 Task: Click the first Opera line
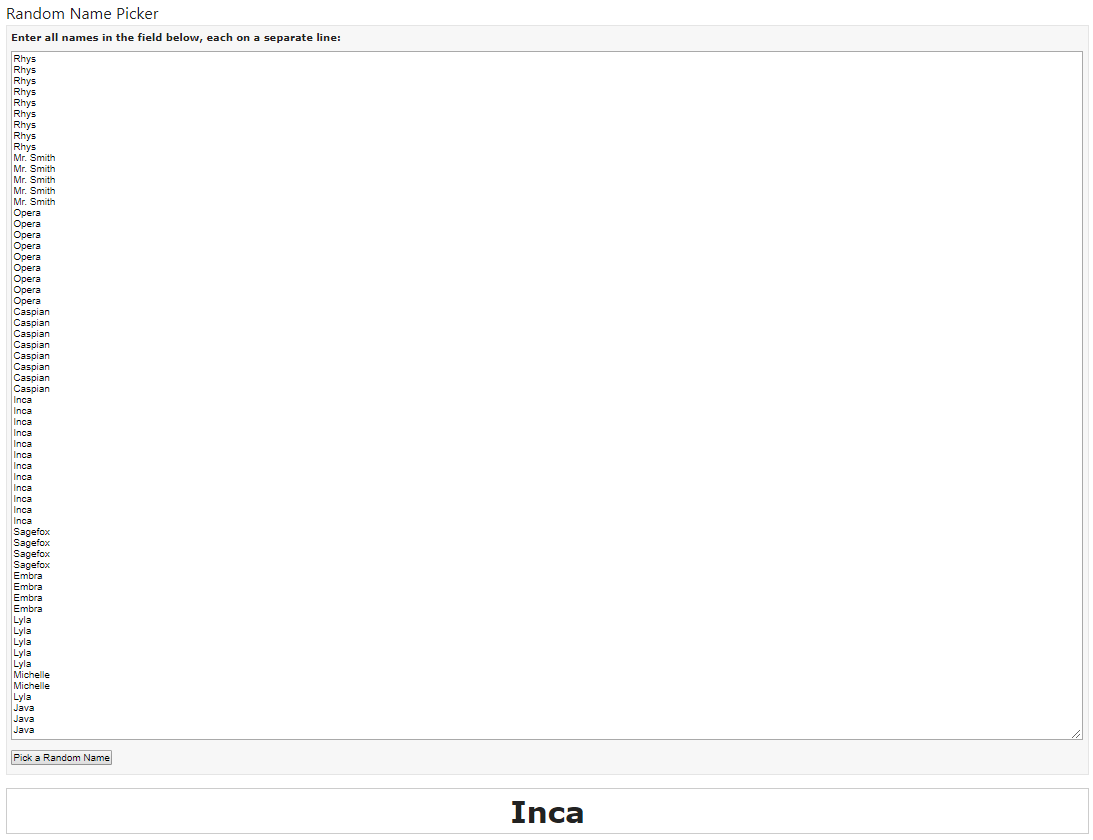point(27,213)
